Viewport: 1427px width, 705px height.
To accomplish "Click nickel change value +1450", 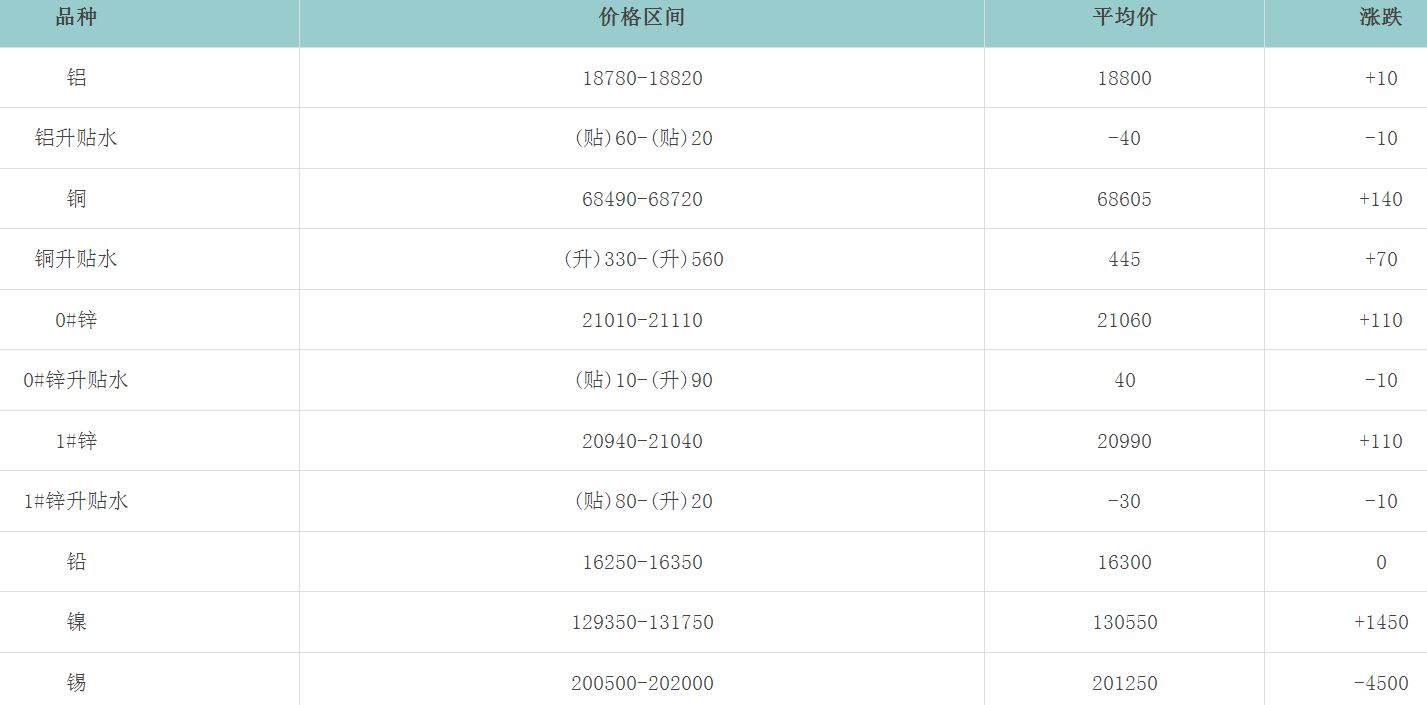I will (1380, 622).
